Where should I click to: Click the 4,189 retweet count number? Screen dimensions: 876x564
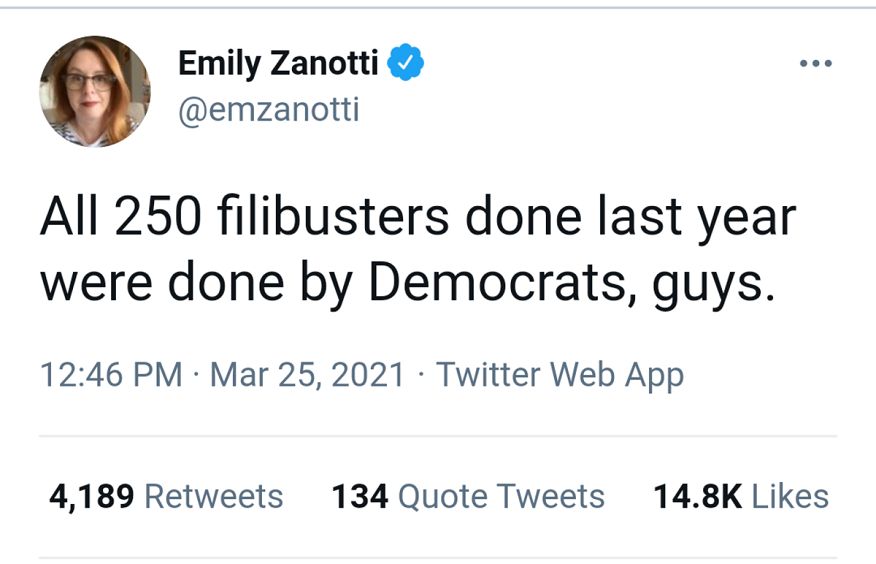pos(92,496)
